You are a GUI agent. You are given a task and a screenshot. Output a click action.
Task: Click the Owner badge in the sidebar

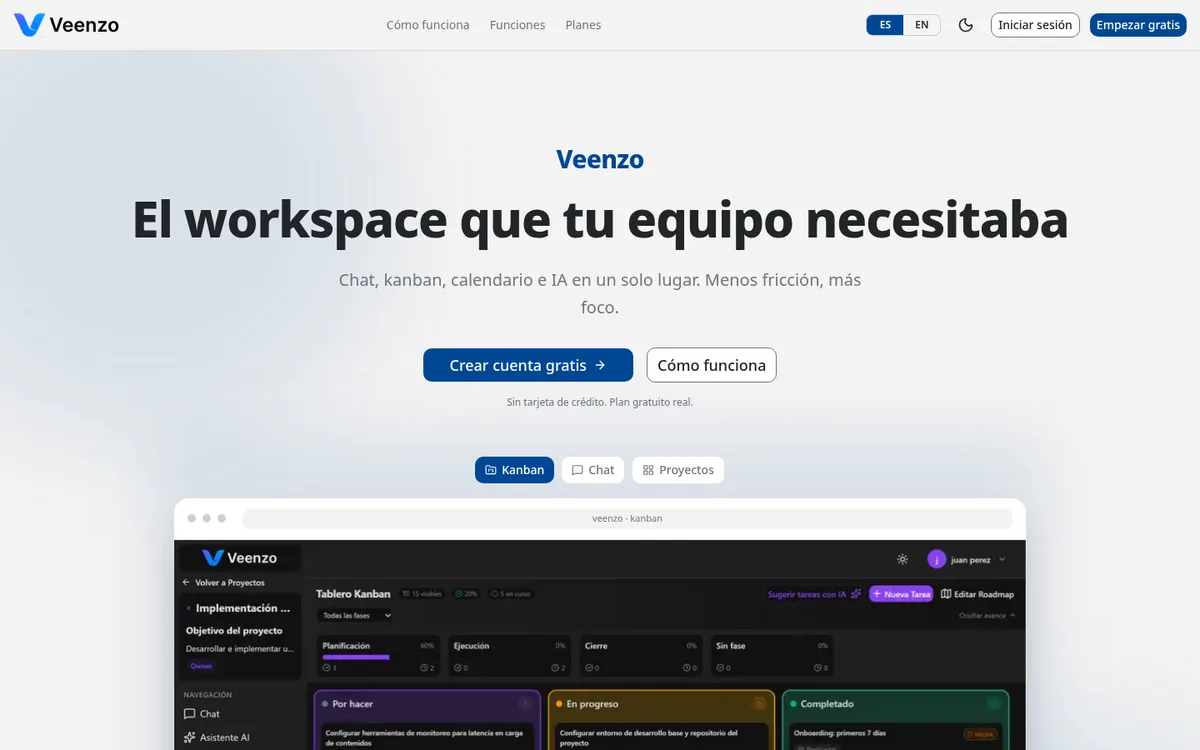point(201,666)
